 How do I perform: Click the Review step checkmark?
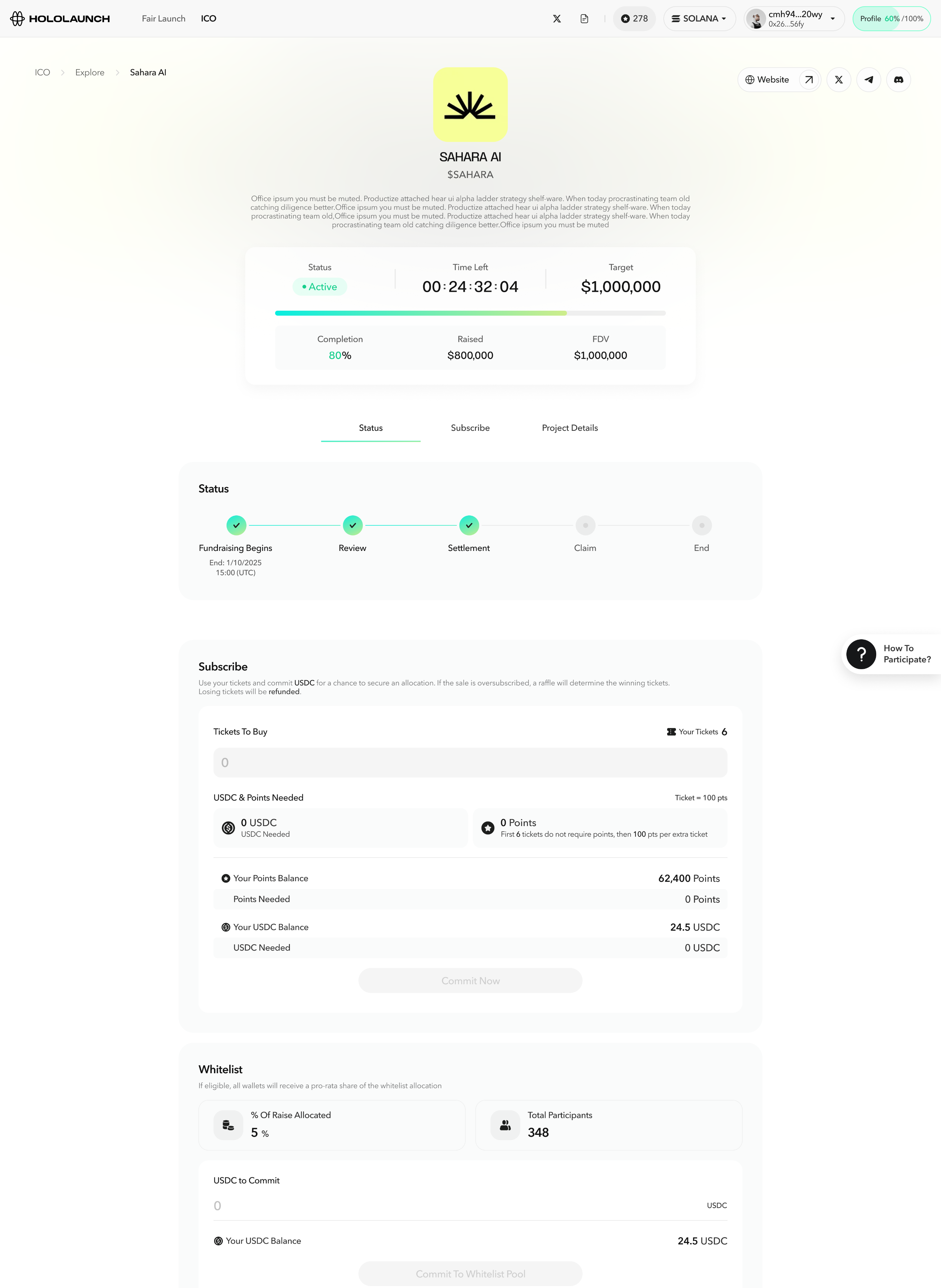pos(352,525)
